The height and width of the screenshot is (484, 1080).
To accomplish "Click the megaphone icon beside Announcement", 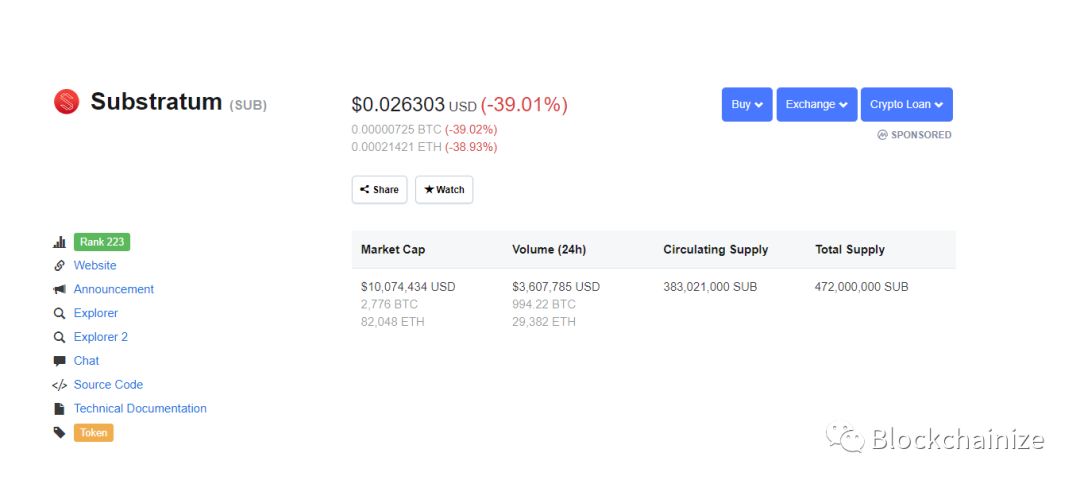I will [59, 290].
